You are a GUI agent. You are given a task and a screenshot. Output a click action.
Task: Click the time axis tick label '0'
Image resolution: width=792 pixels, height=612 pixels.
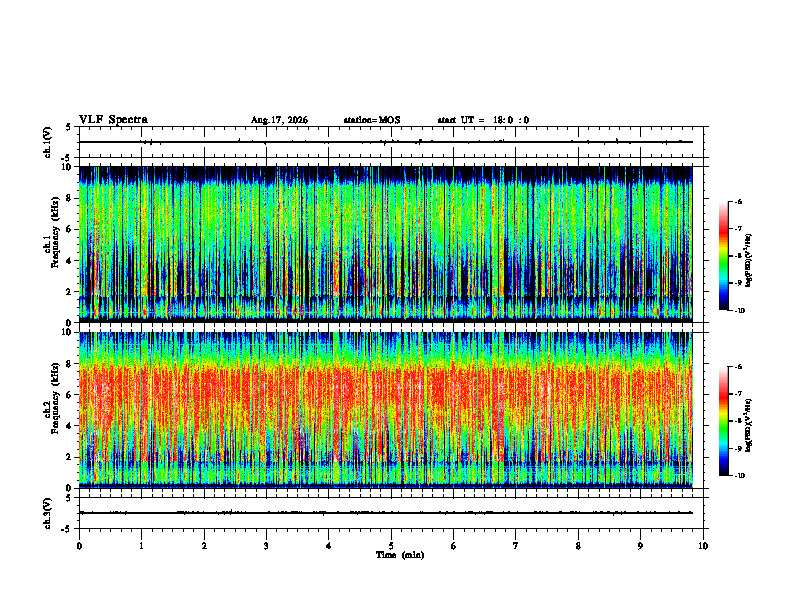(79, 546)
